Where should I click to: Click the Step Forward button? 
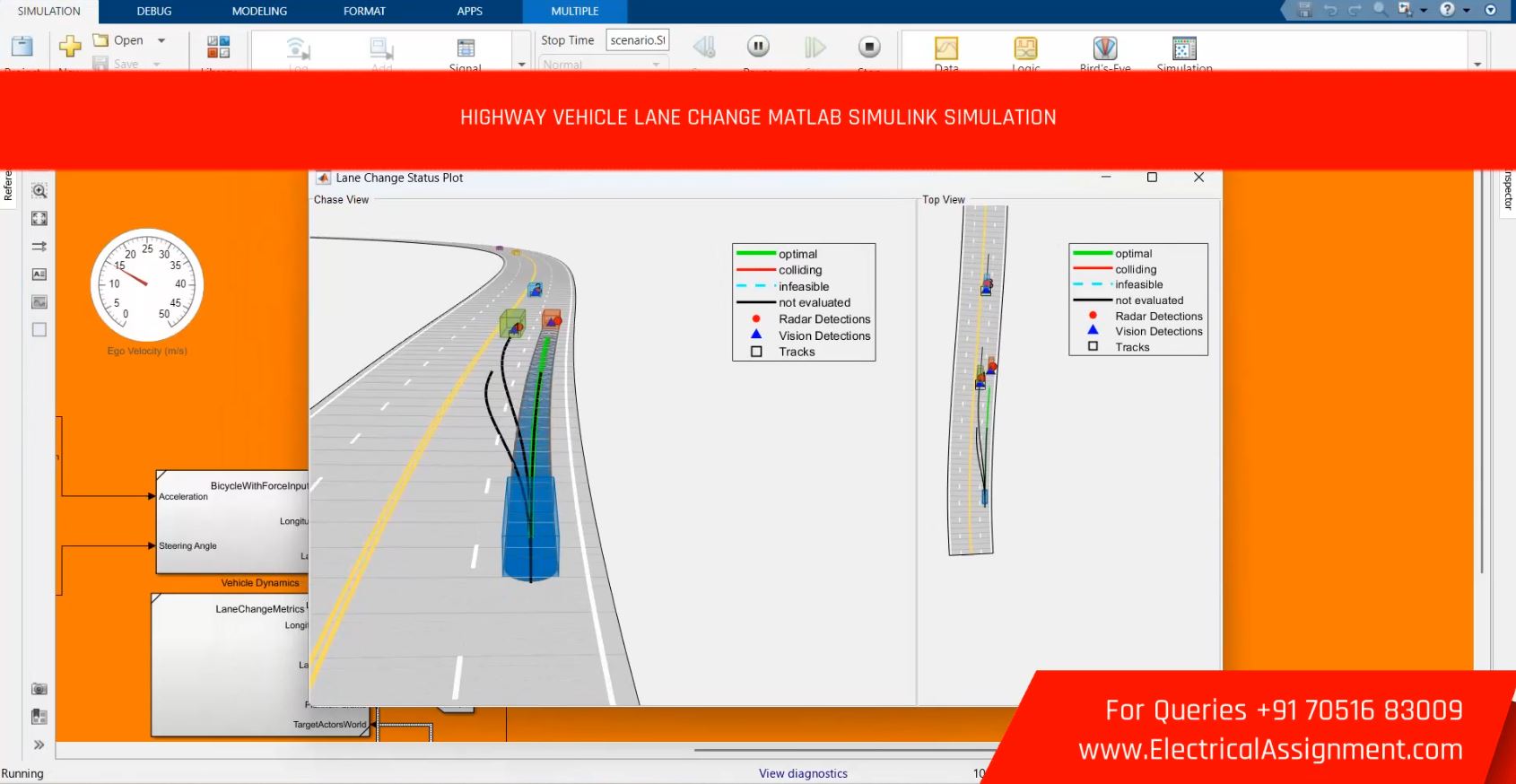(x=815, y=47)
